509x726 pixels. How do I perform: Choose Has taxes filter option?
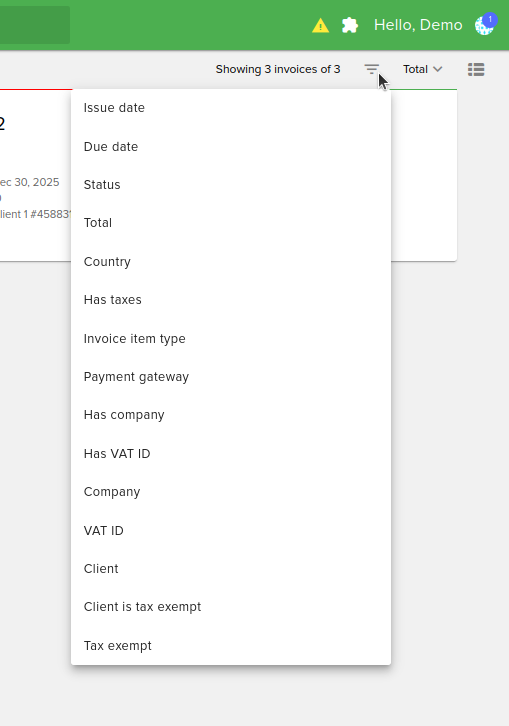[231, 300]
